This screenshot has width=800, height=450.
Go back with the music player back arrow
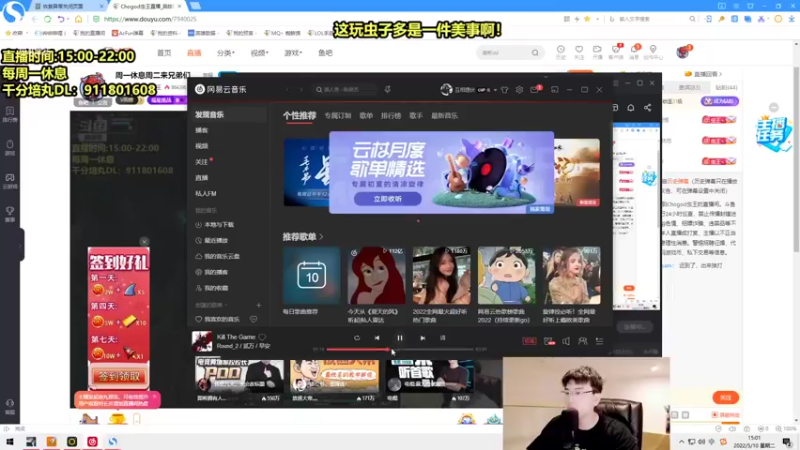(x=287, y=89)
